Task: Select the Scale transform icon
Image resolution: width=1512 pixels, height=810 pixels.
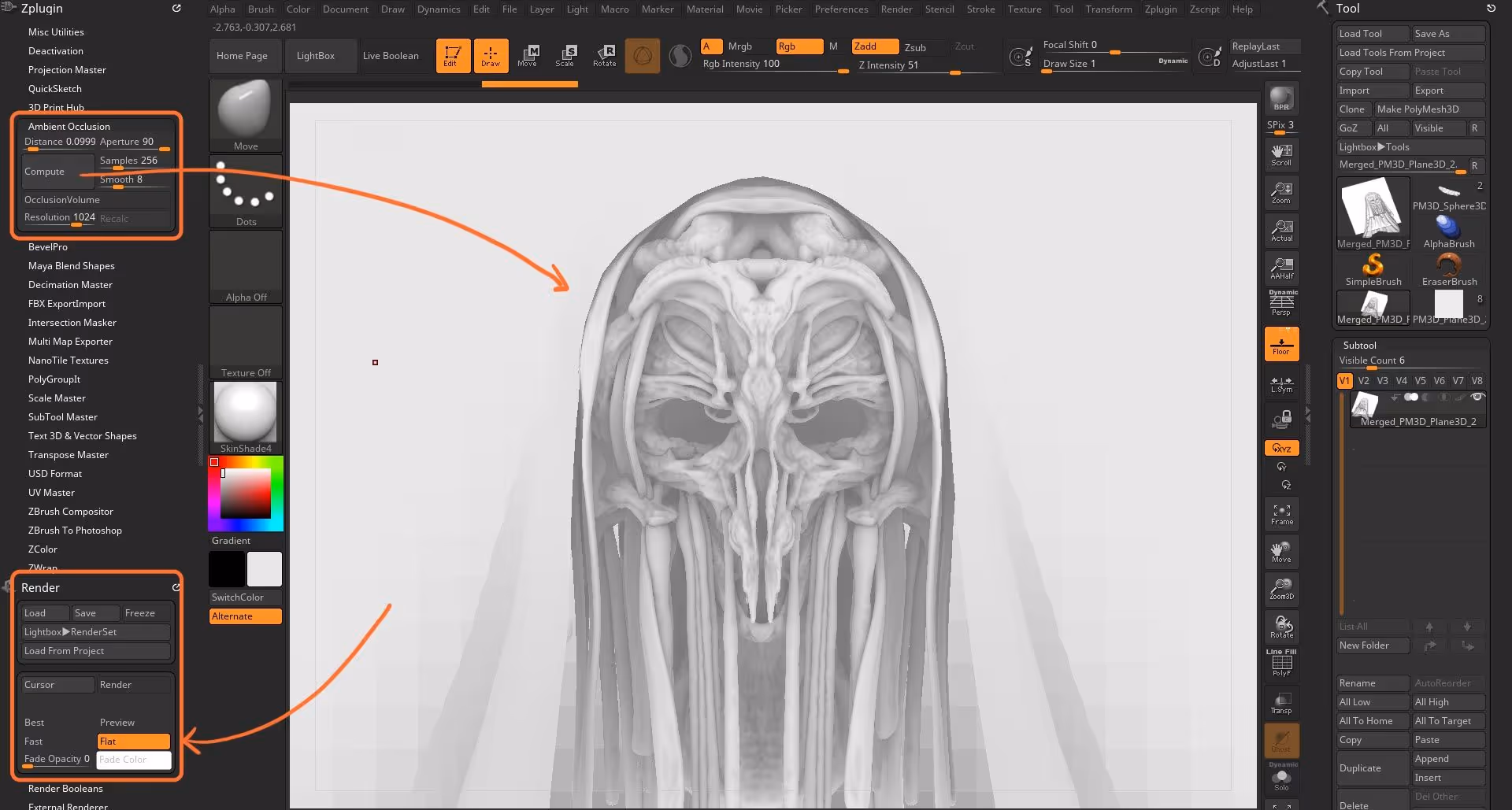Action: coord(565,56)
